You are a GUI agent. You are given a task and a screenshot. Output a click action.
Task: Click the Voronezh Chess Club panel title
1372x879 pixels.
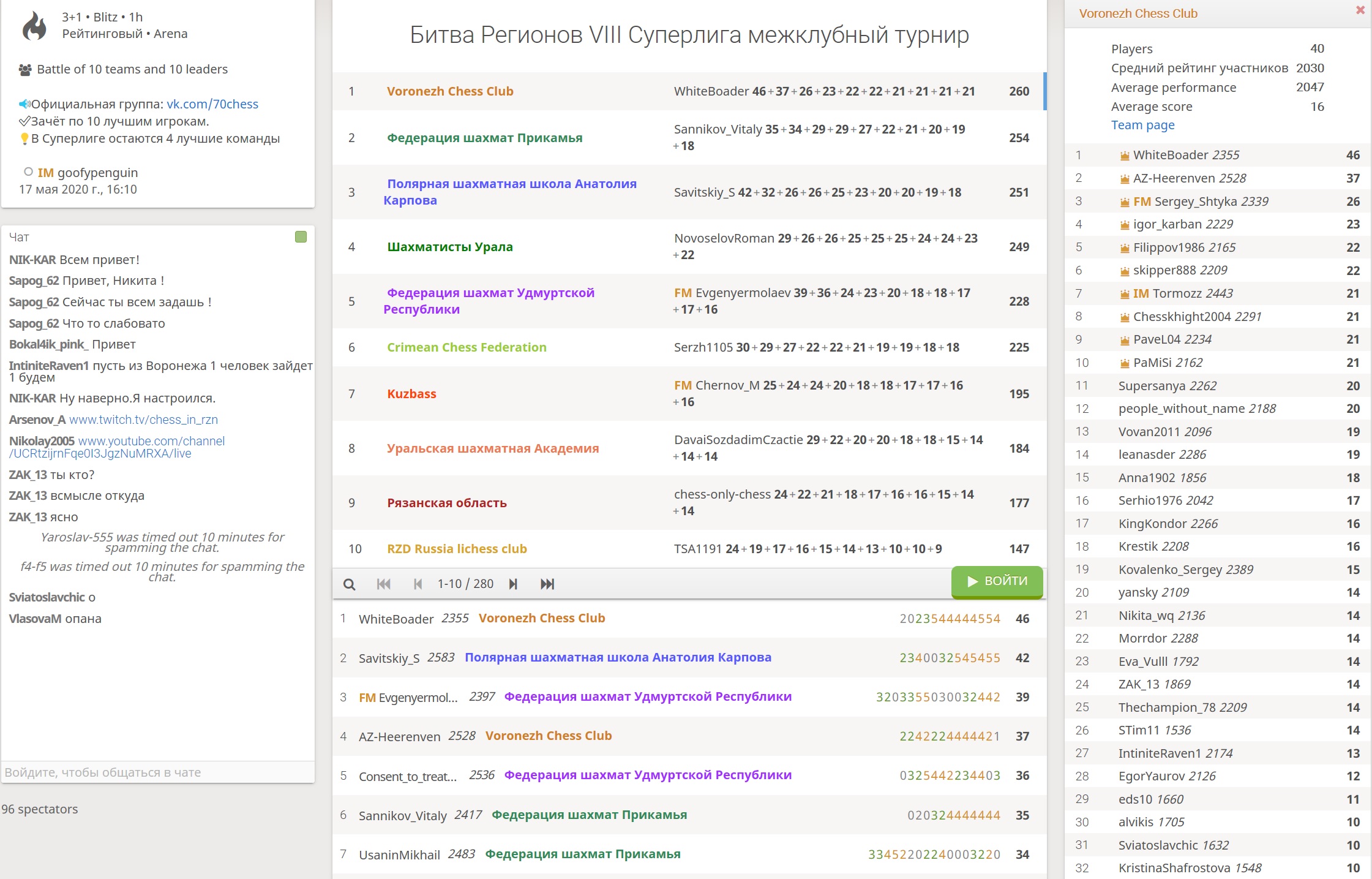(x=1138, y=13)
